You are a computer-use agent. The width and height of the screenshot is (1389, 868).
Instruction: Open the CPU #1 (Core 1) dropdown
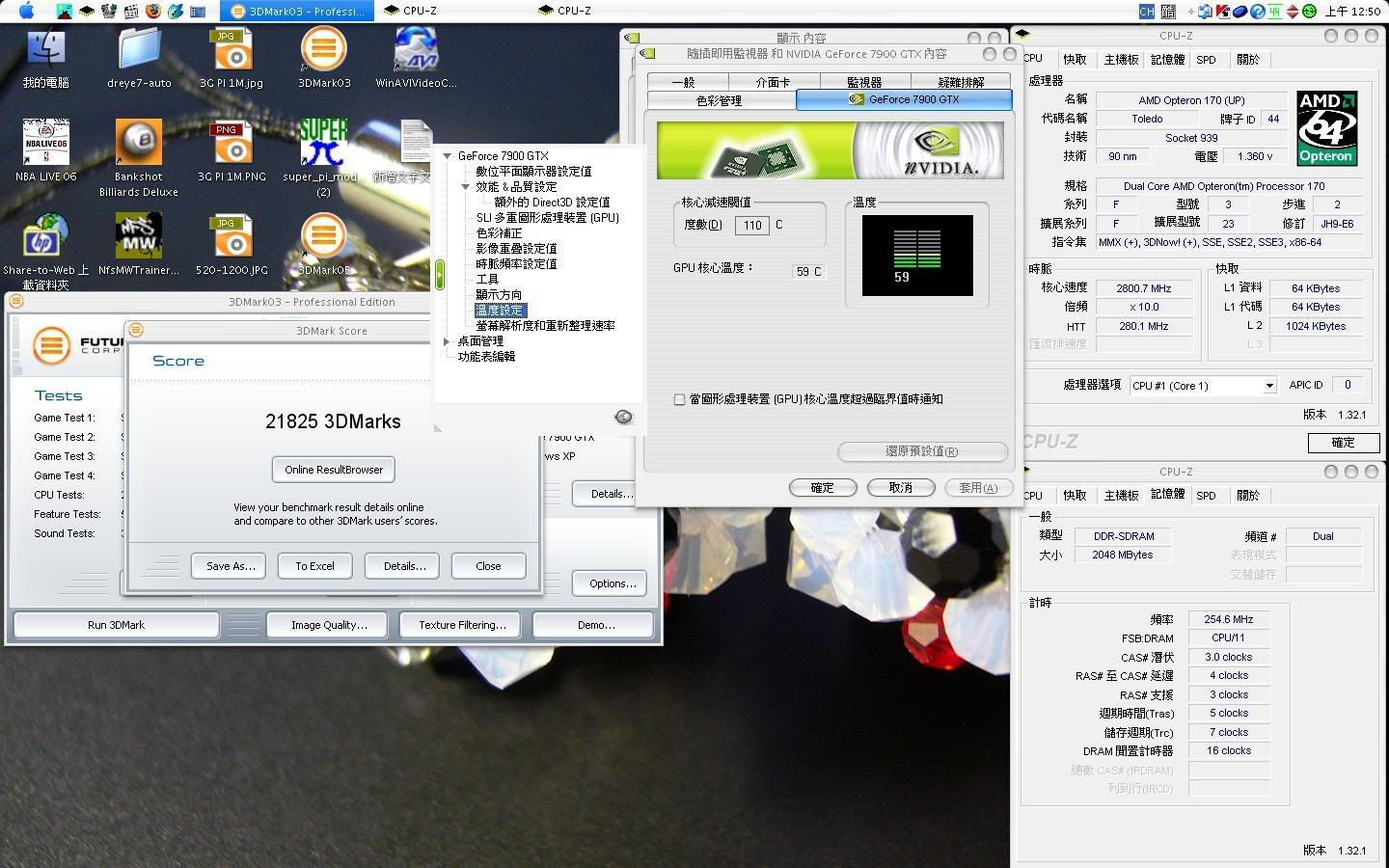[1203, 386]
